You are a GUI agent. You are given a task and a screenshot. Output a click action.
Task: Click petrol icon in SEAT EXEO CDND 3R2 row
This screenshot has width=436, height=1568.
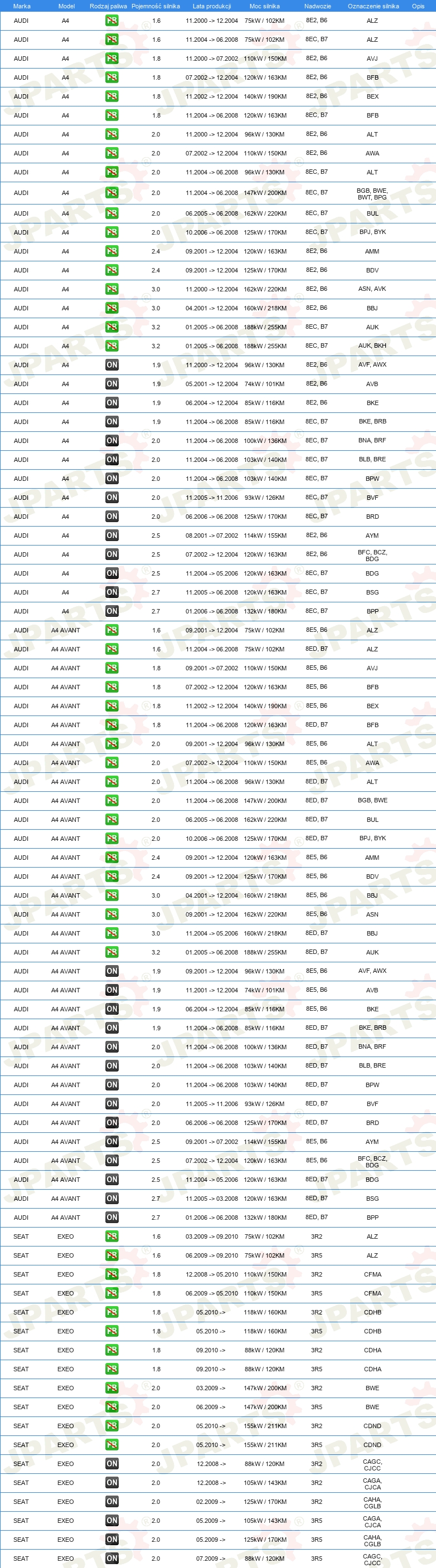click(x=112, y=1425)
